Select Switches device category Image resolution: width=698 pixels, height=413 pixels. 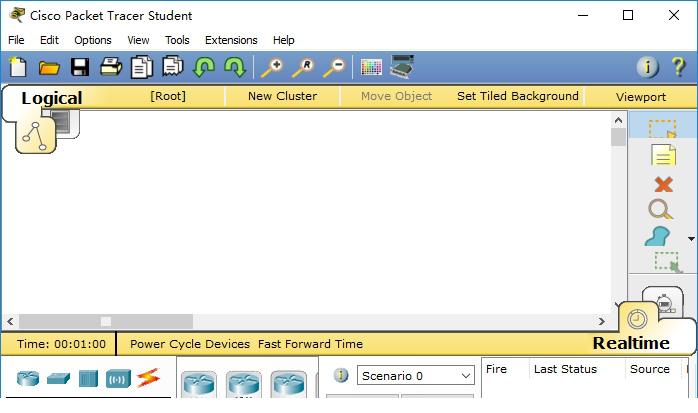click(x=58, y=379)
